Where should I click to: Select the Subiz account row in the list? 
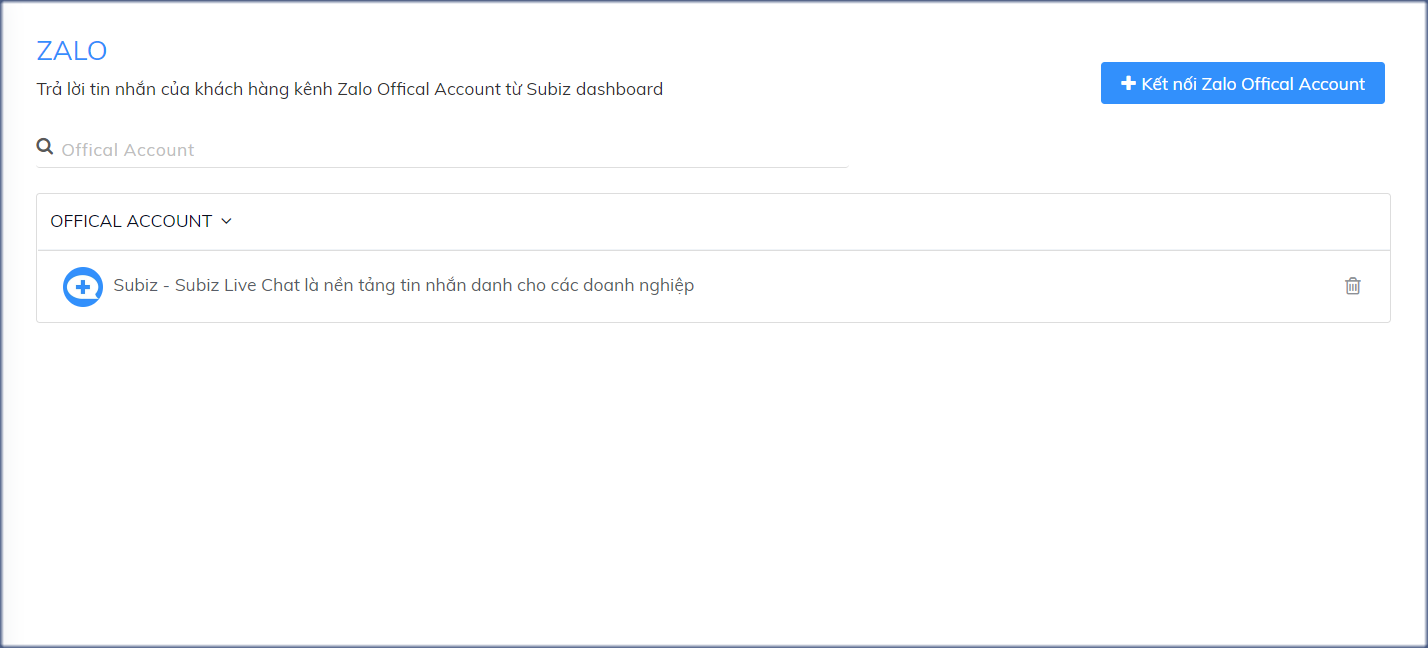500,286
